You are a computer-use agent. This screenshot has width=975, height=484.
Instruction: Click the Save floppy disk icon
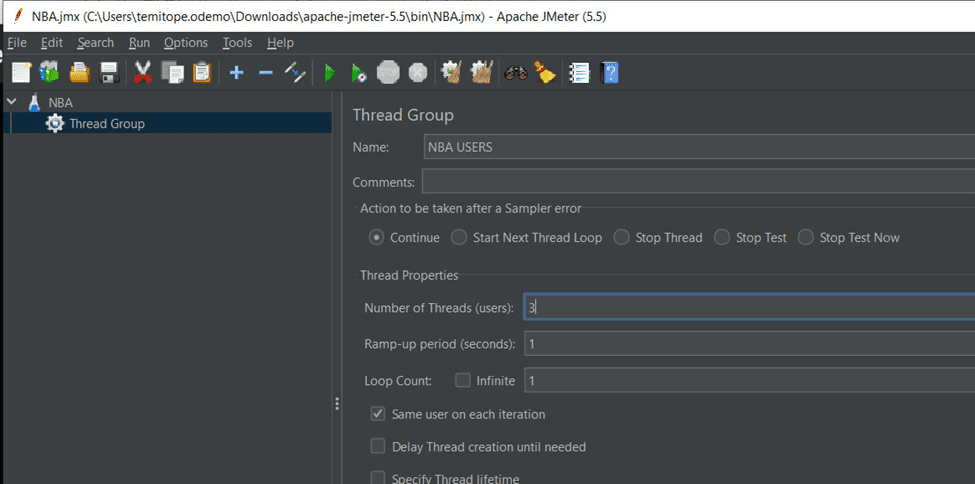[109, 72]
